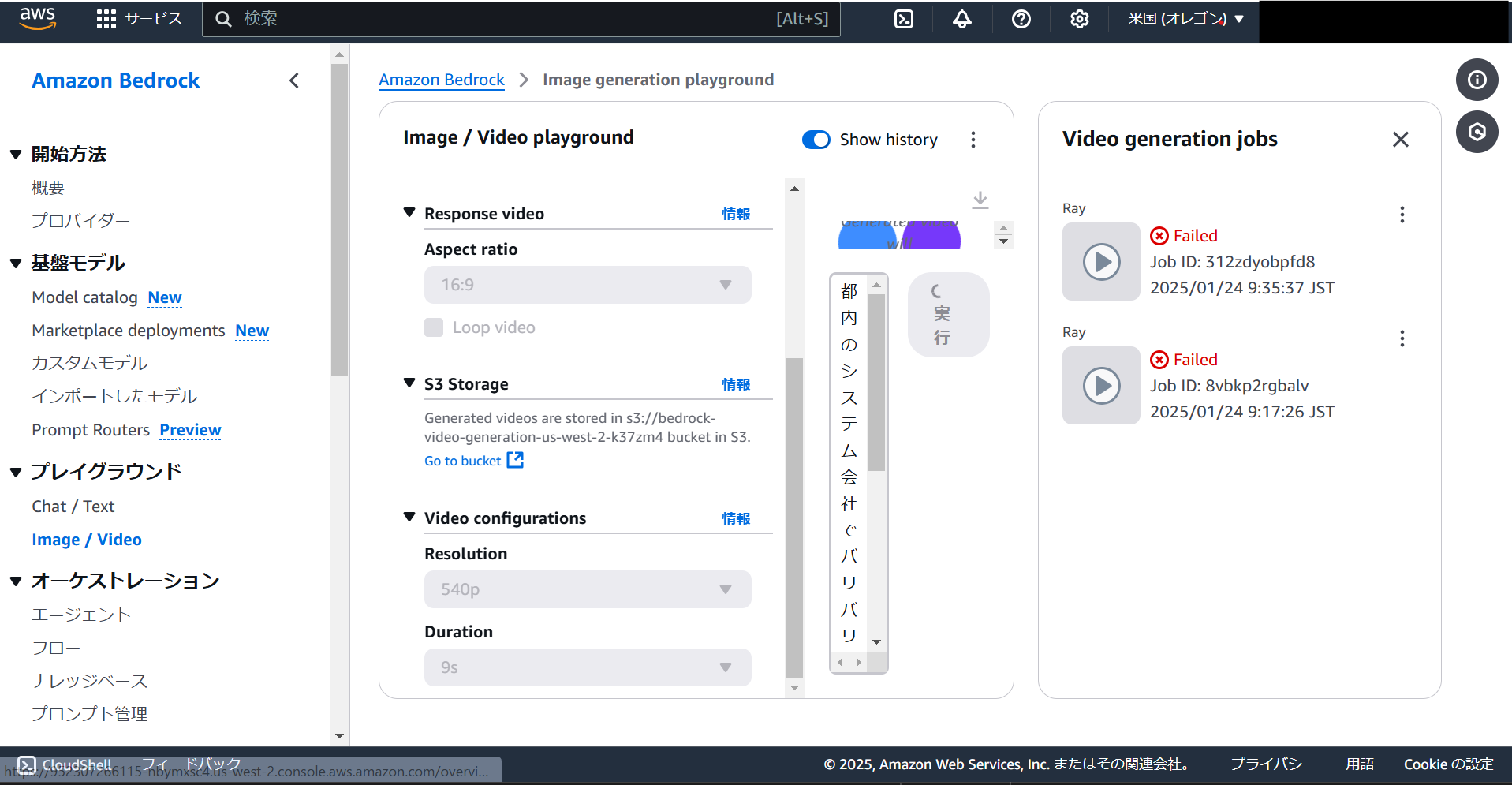1512x785 pixels.
Task: Collapse the オーケストレーション navigation group
Action: (x=16, y=581)
